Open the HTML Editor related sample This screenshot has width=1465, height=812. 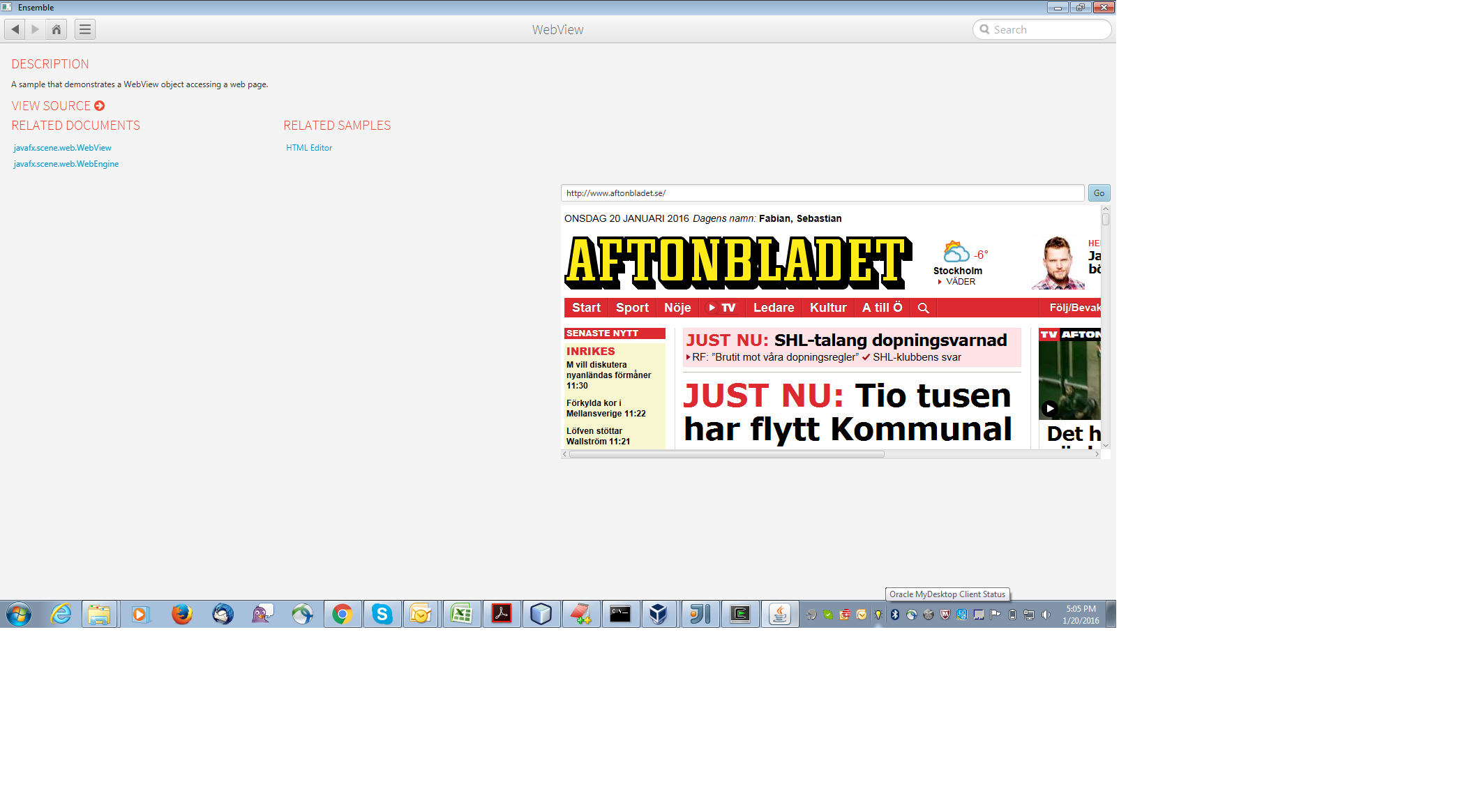[309, 148]
